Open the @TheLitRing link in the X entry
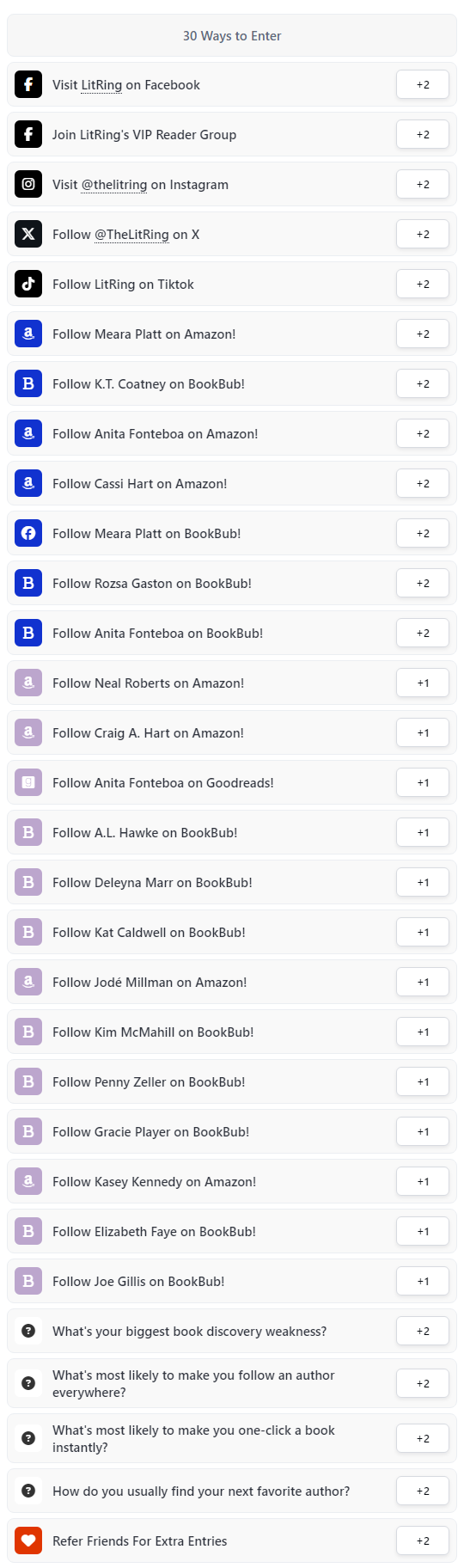 [x=131, y=235]
